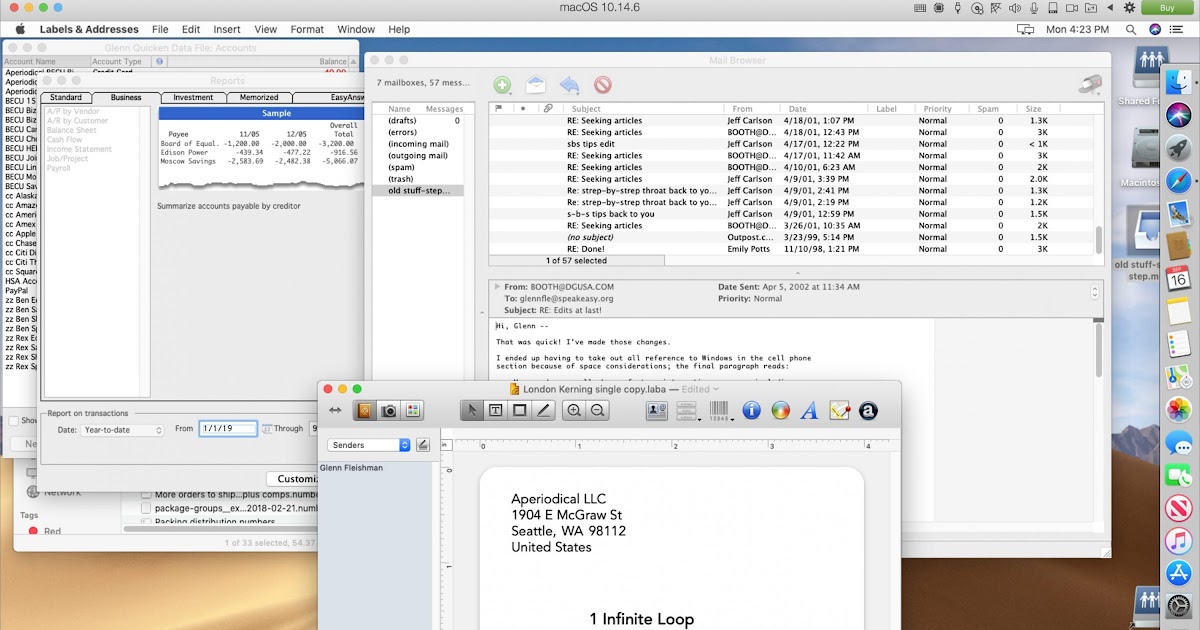This screenshot has width=1200, height=630.
Task: Click the colored grid layout icon
Action: (413, 410)
